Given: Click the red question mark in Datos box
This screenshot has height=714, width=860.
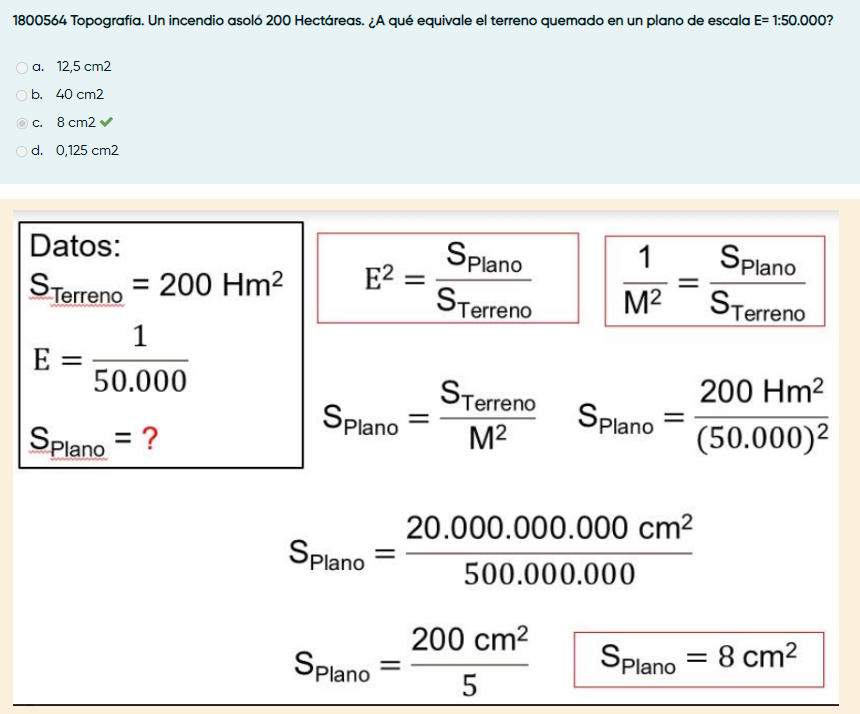Looking at the screenshot, I should tap(150, 439).
